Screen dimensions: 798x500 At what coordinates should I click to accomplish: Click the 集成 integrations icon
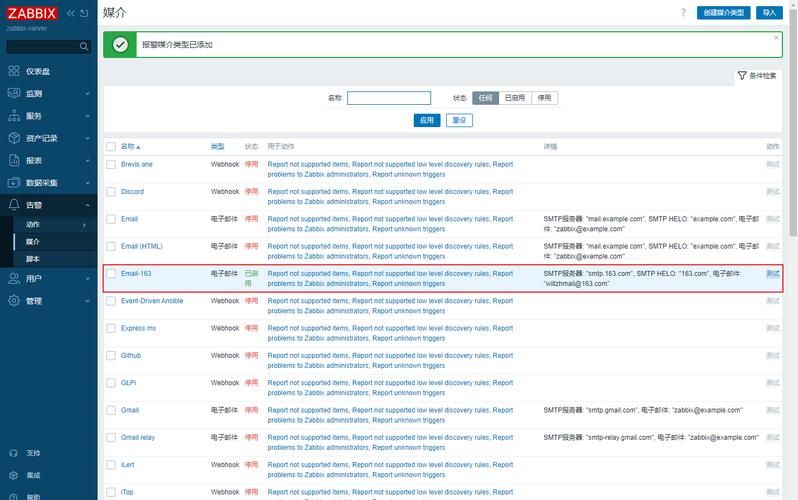[x=14, y=475]
